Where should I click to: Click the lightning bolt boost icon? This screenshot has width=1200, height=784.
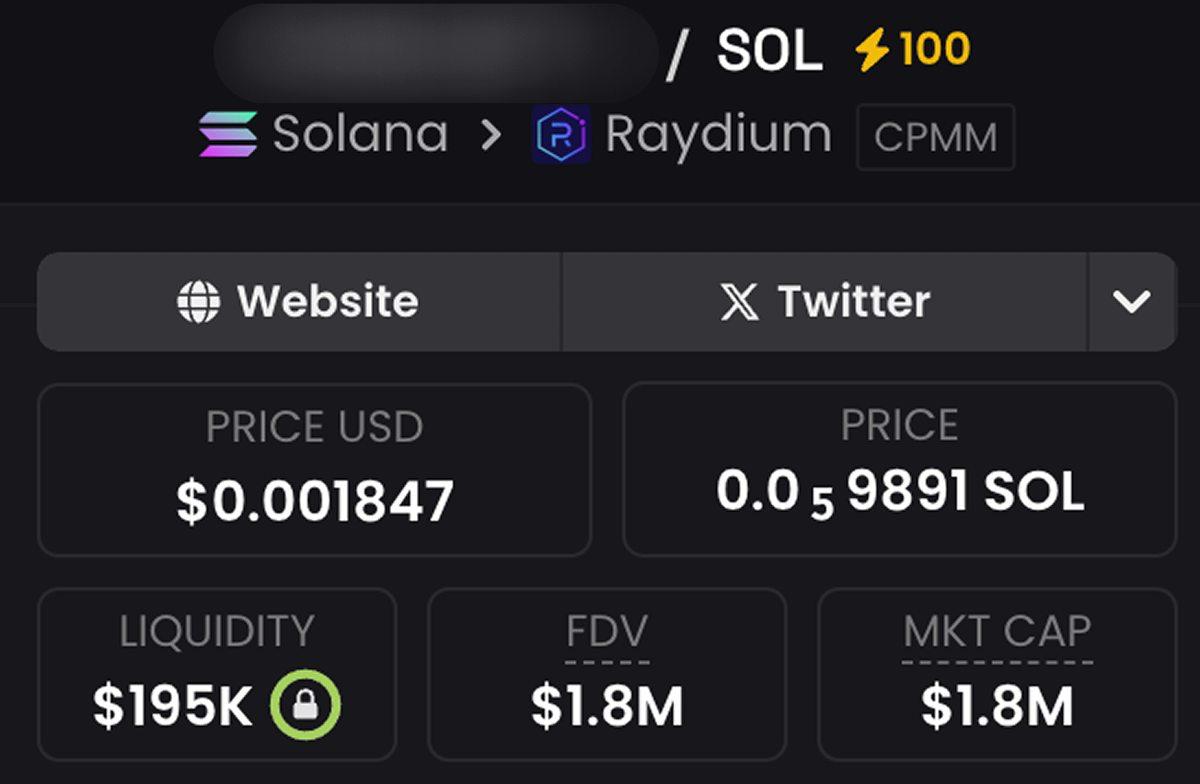[872, 49]
